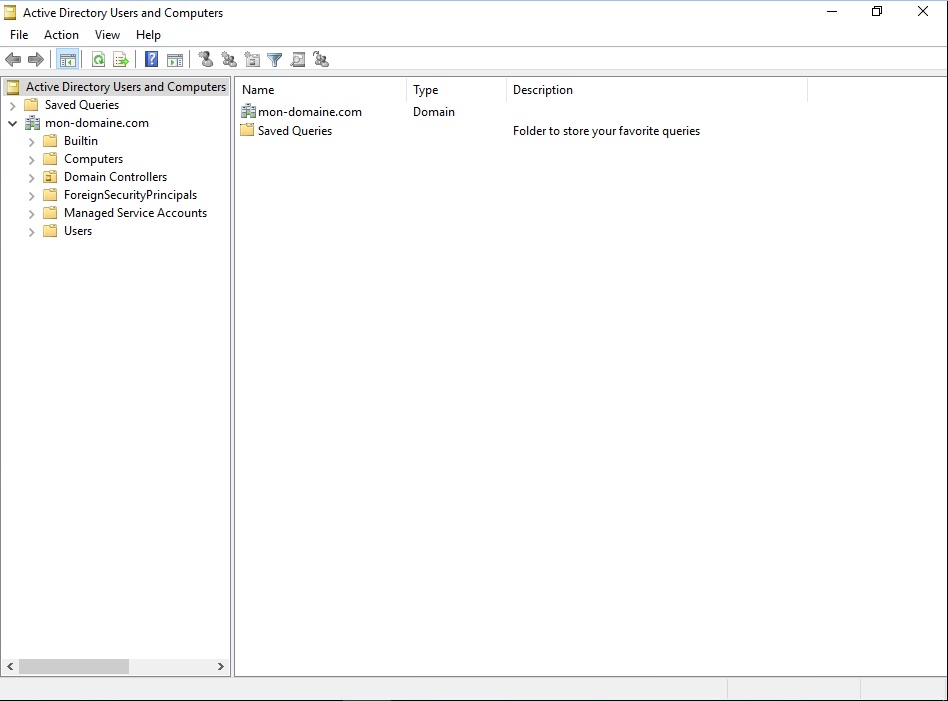The height and width of the screenshot is (701, 948).
Task: Open the Help menu
Action: (x=148, y=34)
